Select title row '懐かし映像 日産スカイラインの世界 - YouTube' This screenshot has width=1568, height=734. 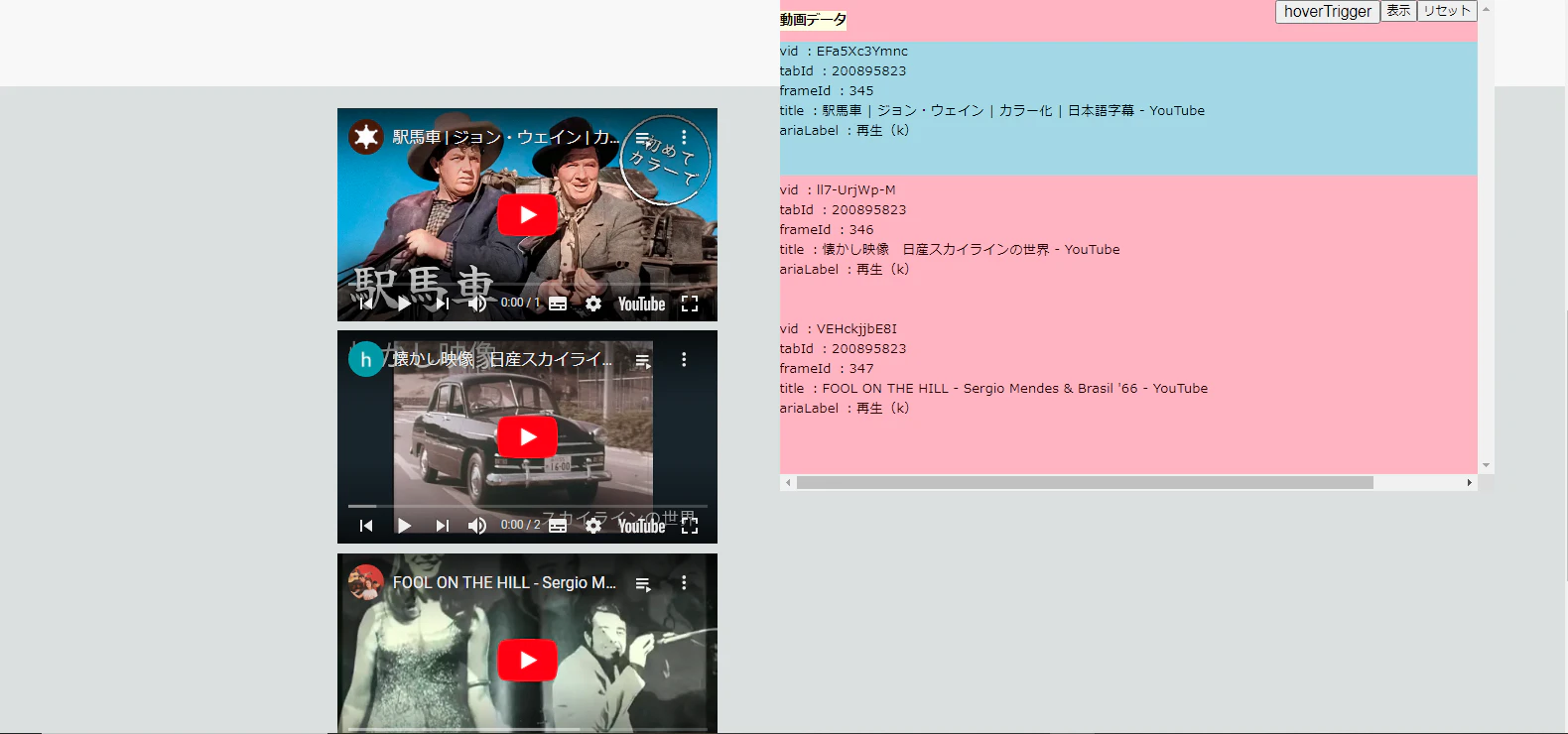950,249
